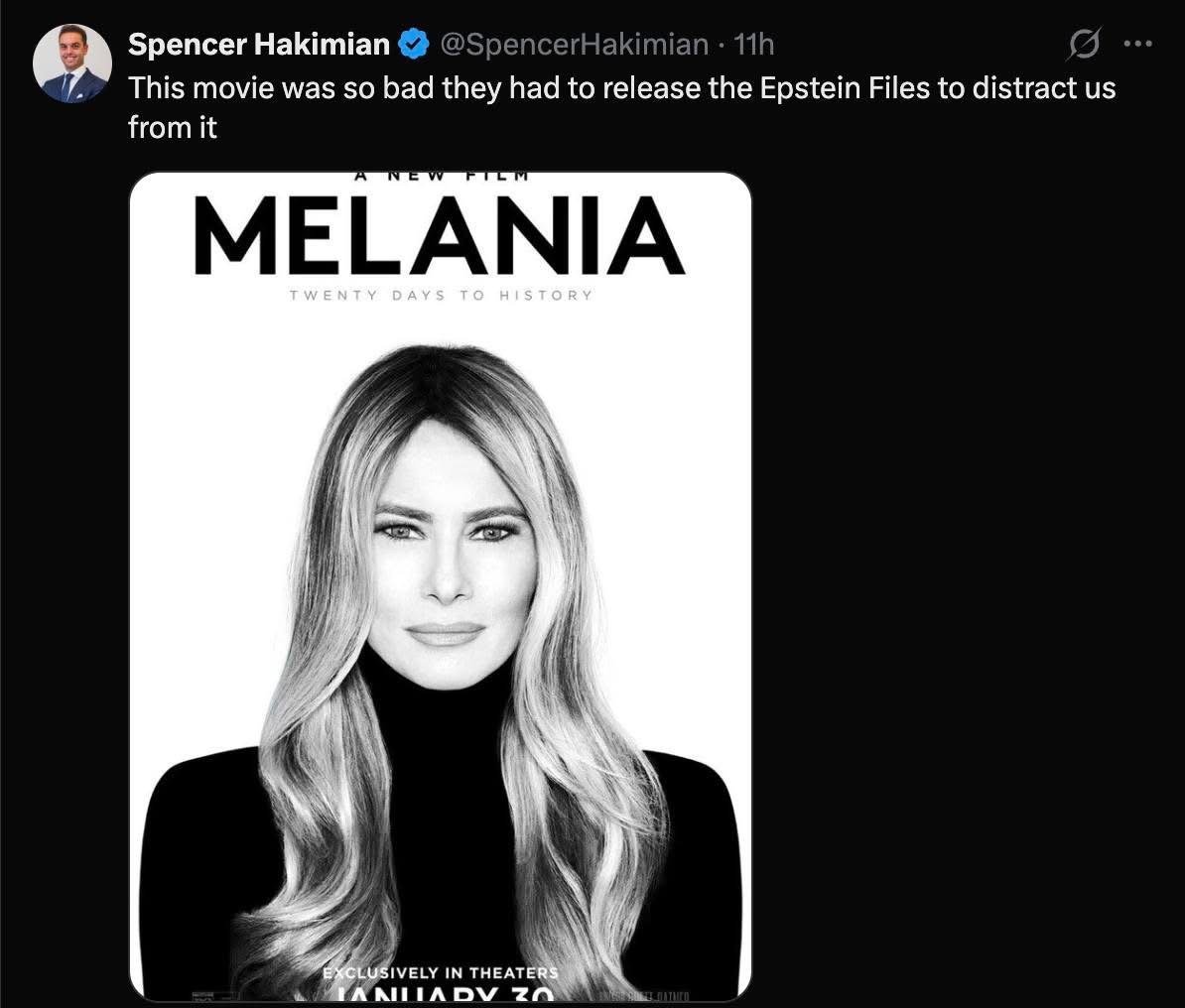Click the large MELANIA title on poster
This screenshot has height=1008, width=1185.
(440, 236)
